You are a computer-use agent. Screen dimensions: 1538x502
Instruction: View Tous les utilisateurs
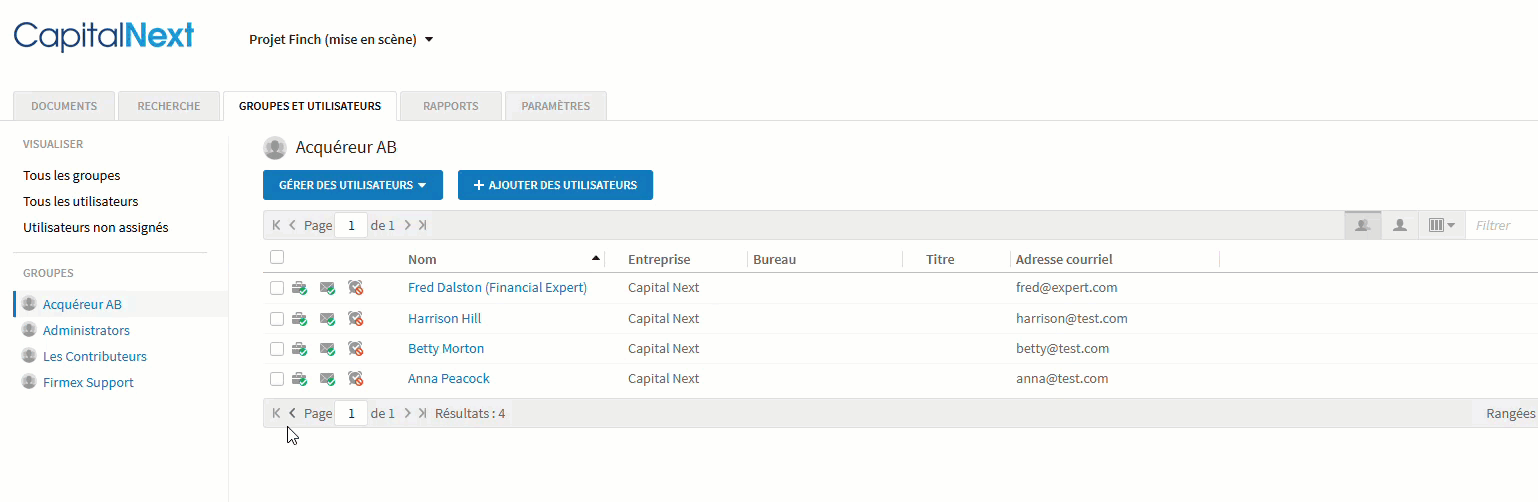(81, 201)
